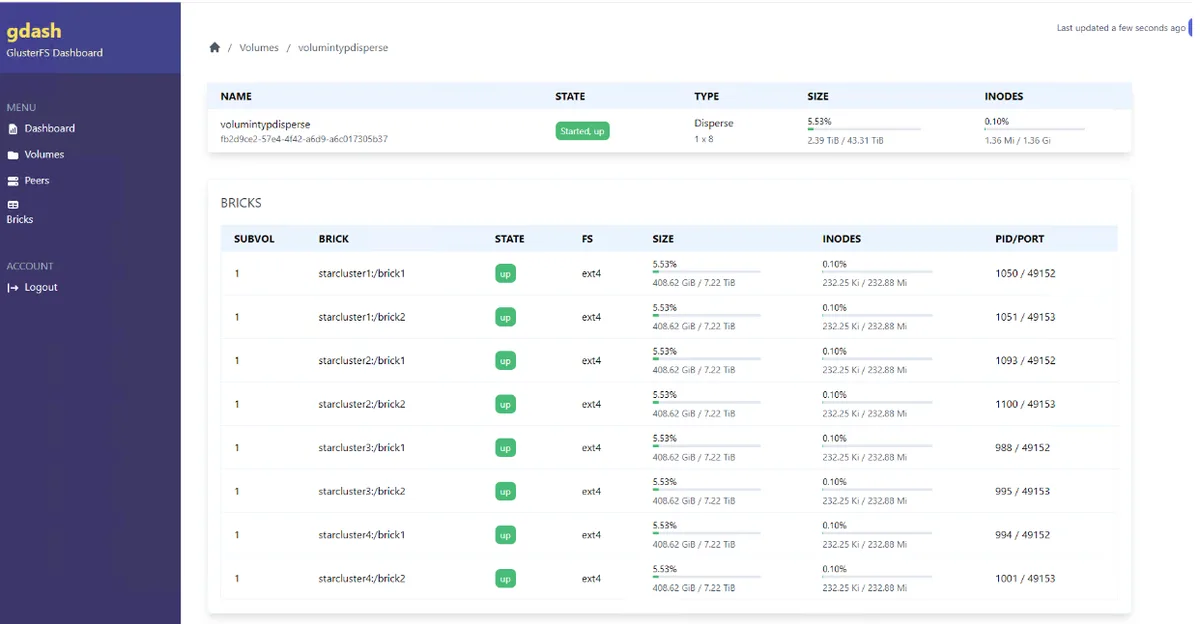Image resolution: width=1200 pixels, height=624 pixels.
Task: Click the PID/PORT column header
Action: [x=1020, y=239]
